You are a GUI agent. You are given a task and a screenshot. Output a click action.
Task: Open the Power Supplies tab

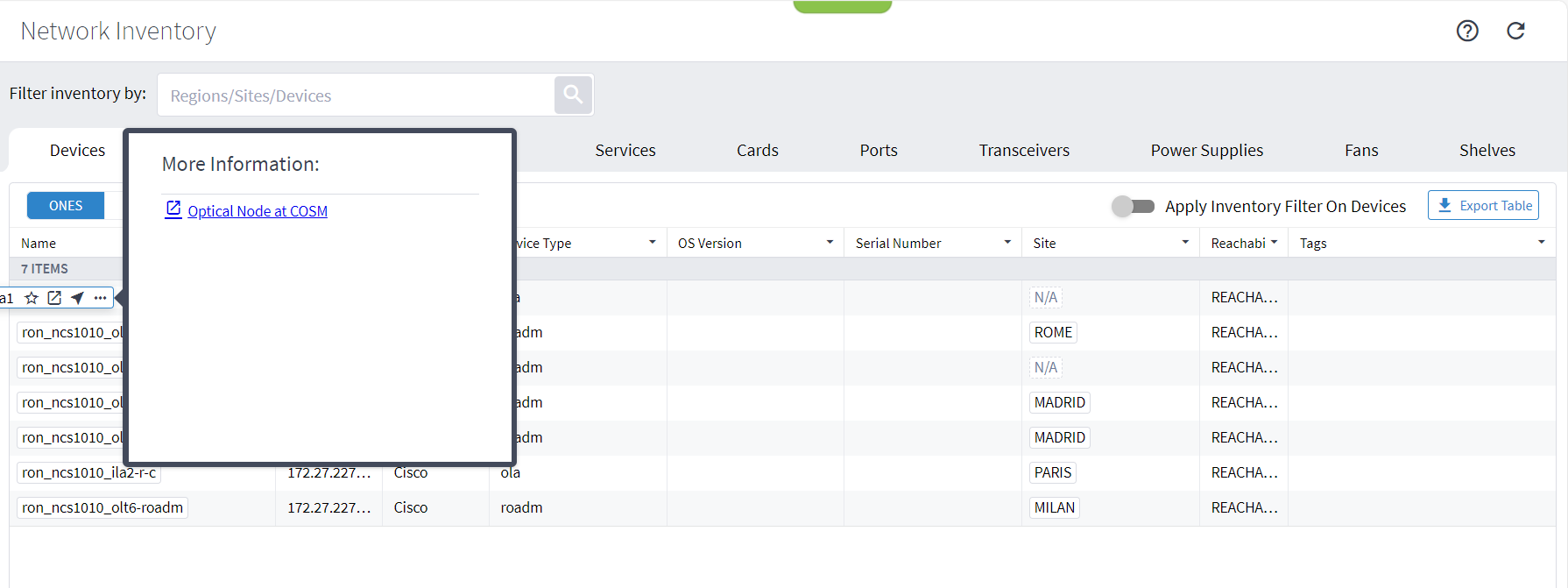tap(1206, 151)
